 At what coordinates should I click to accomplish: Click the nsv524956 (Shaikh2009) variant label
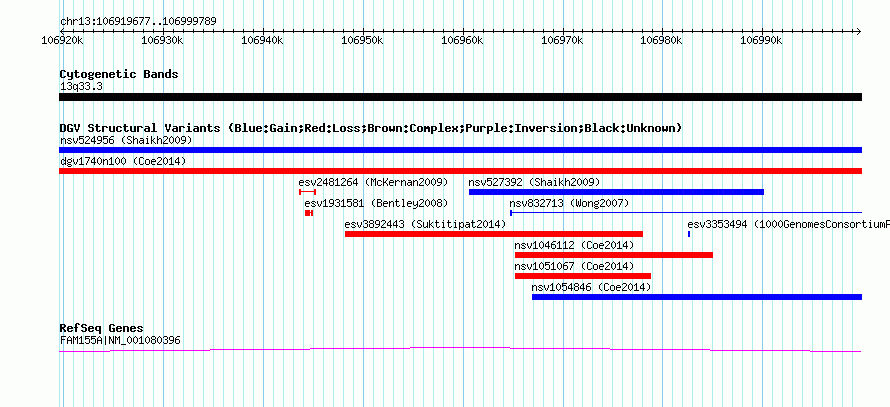126,140
